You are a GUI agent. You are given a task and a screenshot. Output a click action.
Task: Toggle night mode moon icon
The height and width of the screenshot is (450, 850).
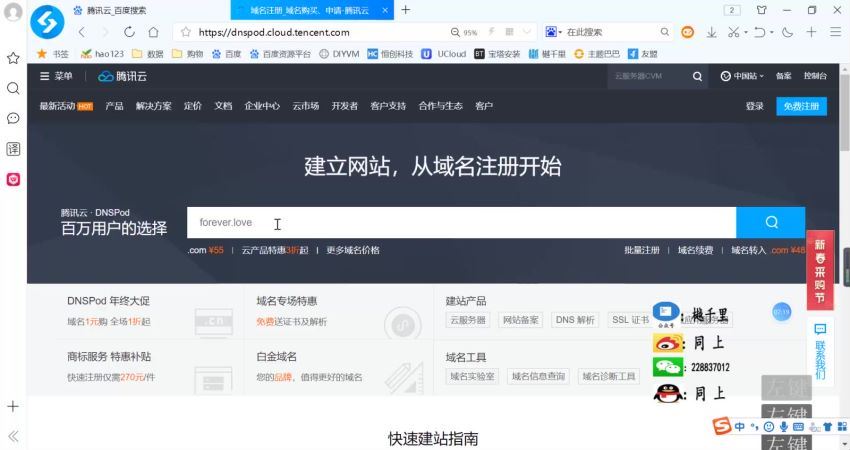[788, 33]
